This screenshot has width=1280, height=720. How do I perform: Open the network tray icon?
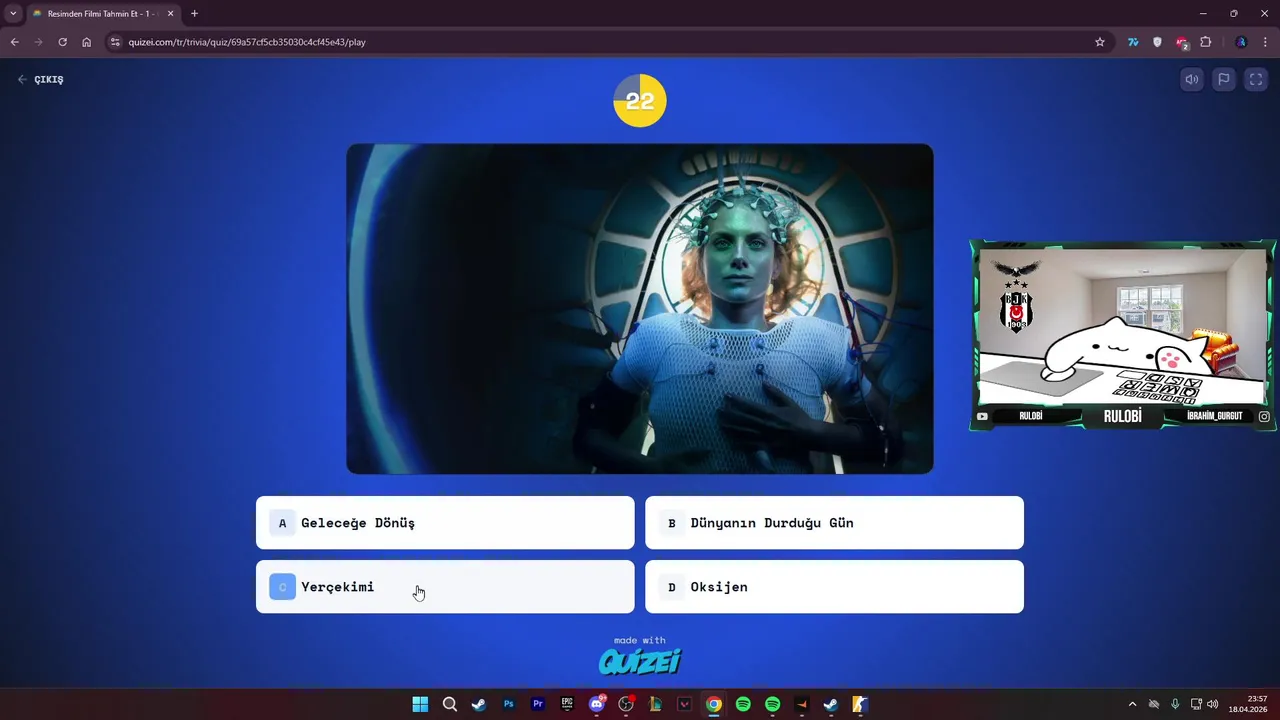[x=1196, y=704]
